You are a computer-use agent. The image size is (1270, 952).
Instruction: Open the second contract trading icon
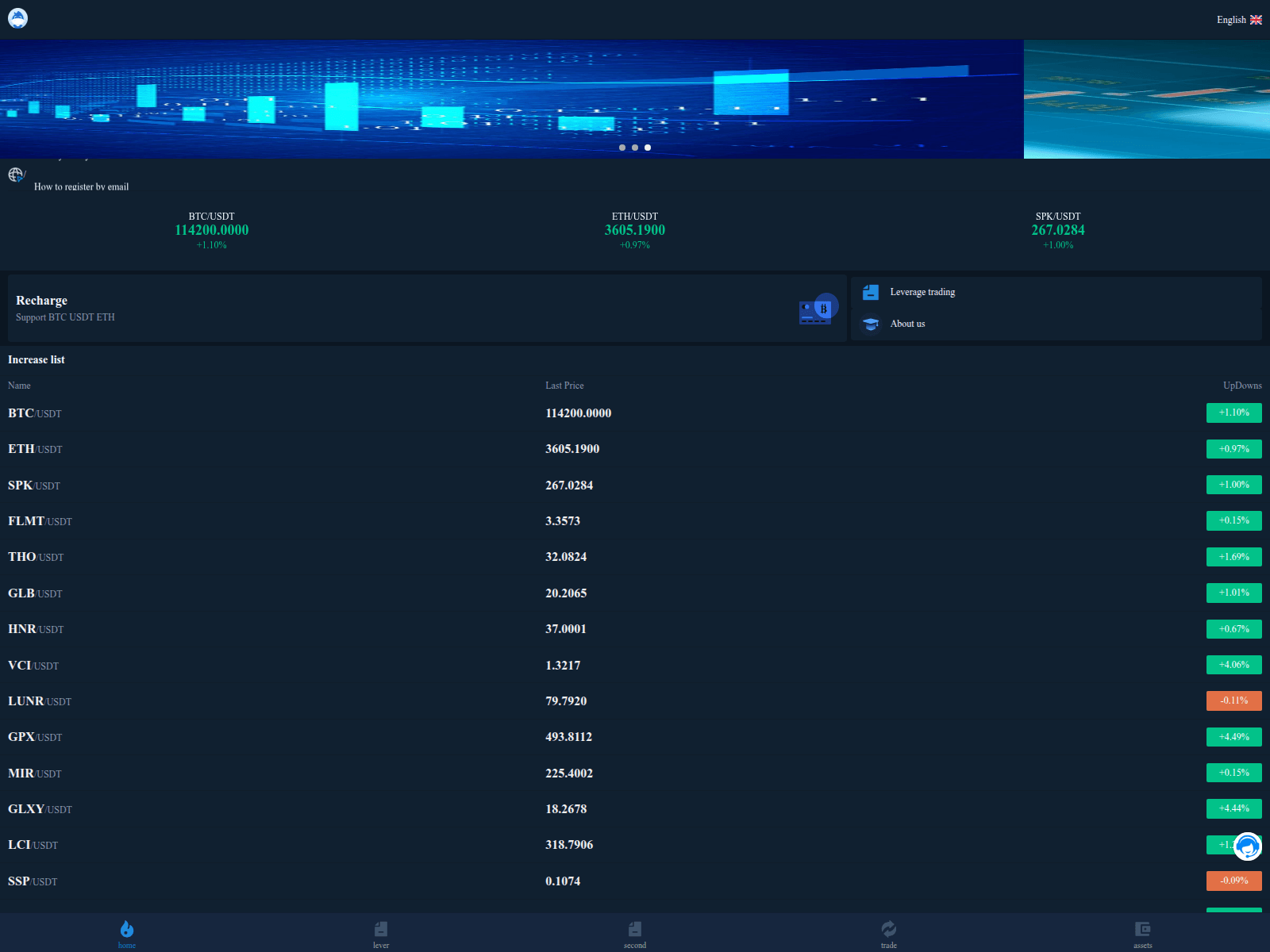pos(635,927)
